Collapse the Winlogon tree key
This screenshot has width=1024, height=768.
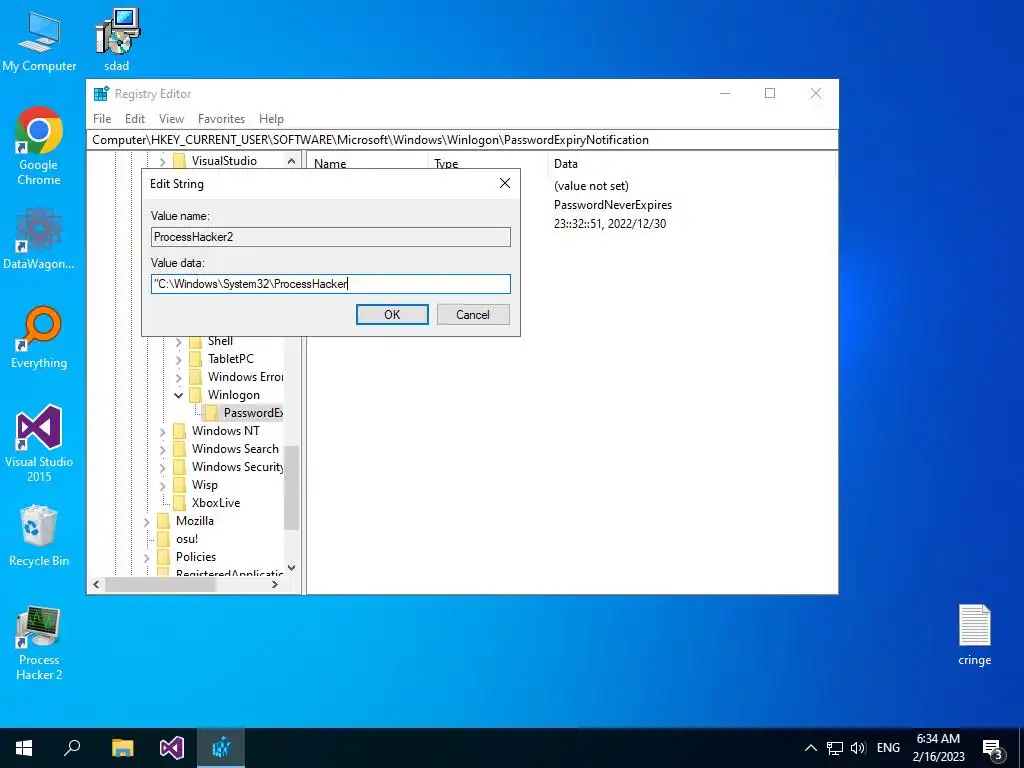point(178,395)
